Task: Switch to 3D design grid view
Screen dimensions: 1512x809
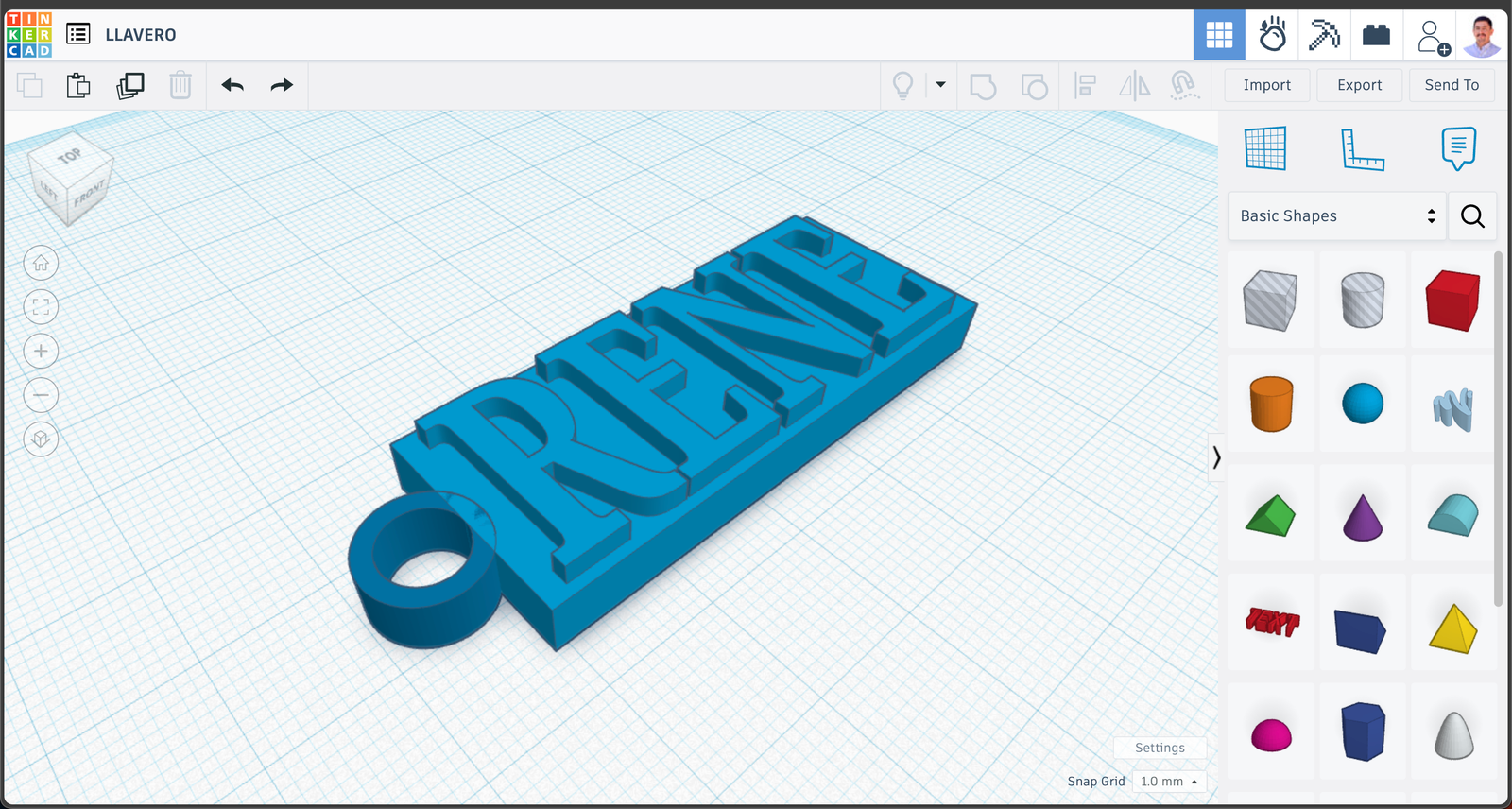Action: point(1219,36)
